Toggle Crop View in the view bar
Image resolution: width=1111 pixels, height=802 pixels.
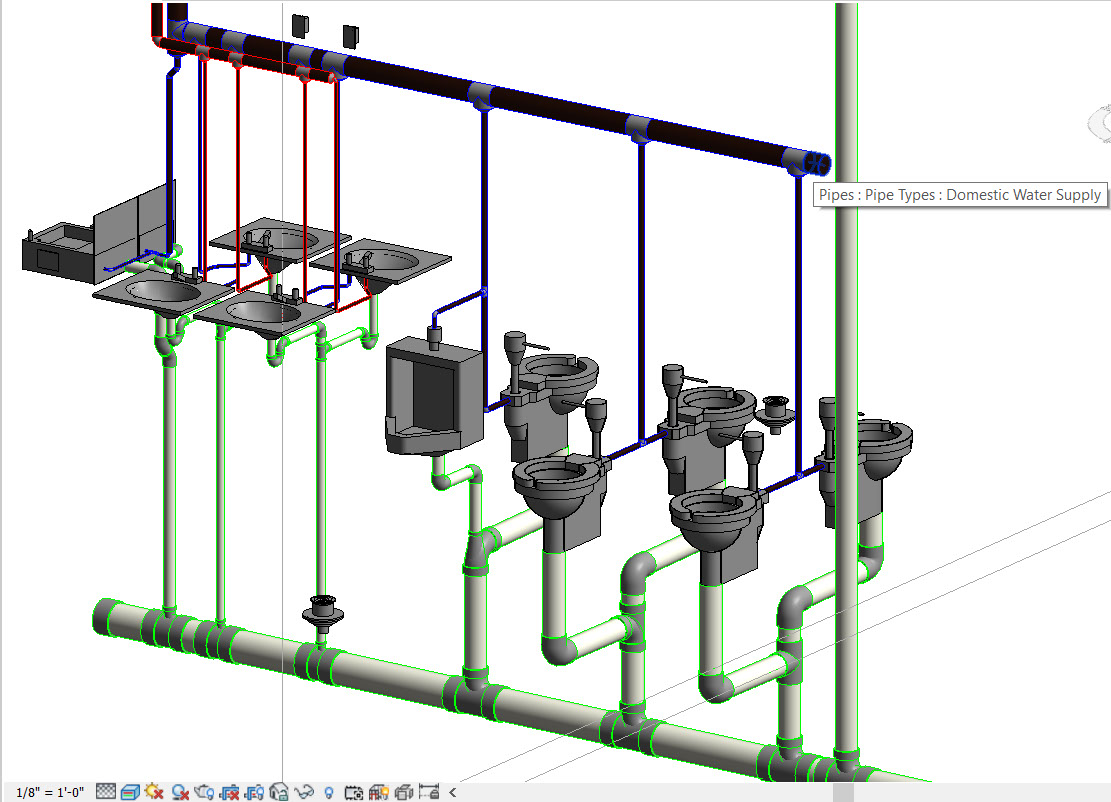pyautogui.click(x=230, y=792)
